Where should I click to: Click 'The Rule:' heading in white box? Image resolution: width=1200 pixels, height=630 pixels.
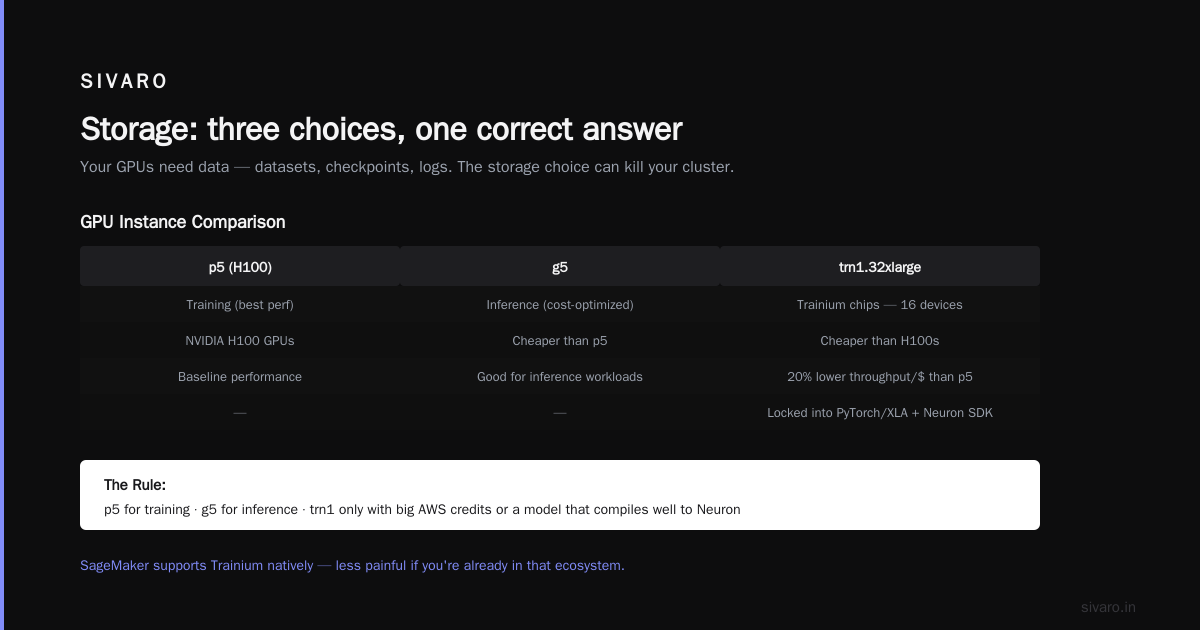(x=135, y=485)
